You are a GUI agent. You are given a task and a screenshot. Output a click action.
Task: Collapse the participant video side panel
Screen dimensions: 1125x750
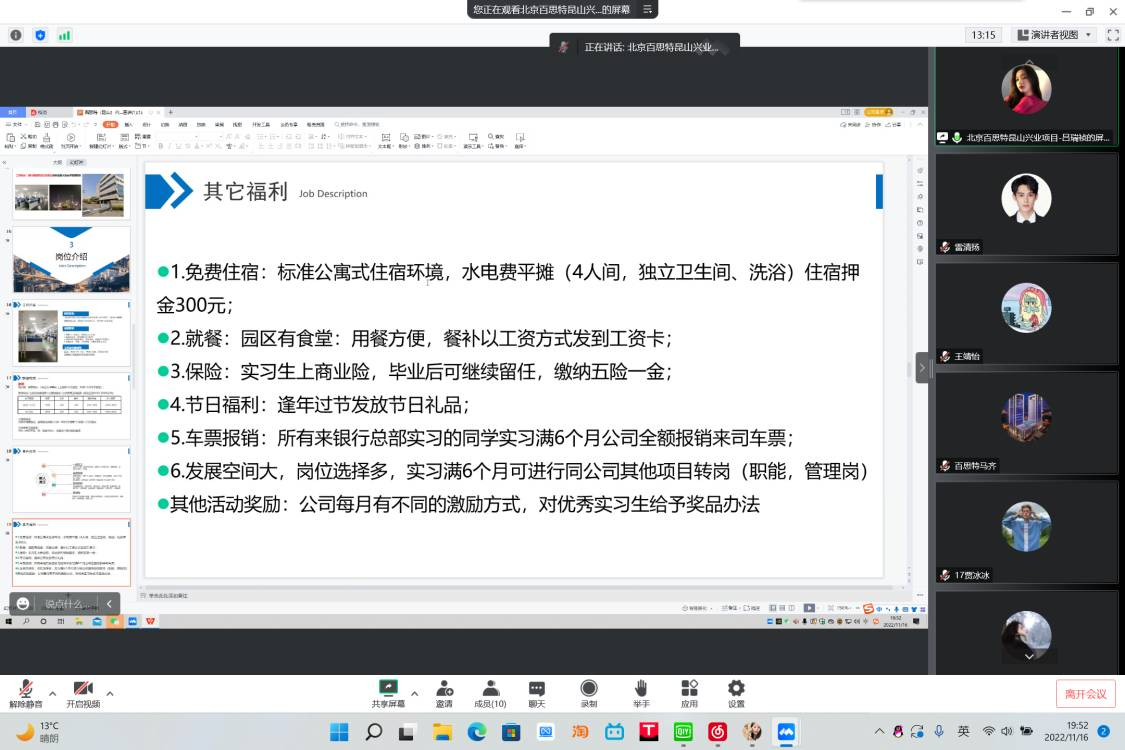(x=922, y=368)
